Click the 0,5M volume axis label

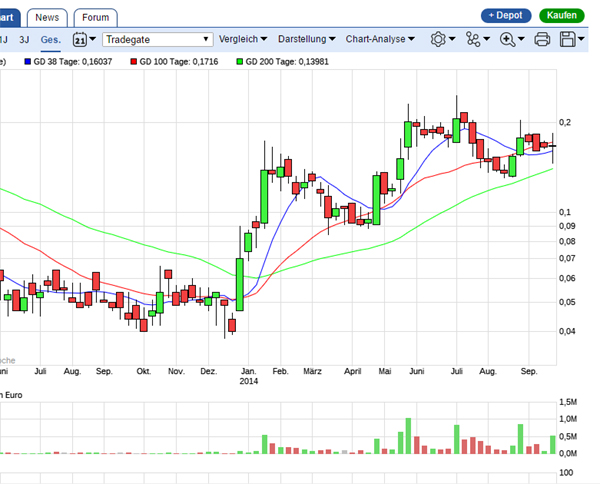(568, 437)
